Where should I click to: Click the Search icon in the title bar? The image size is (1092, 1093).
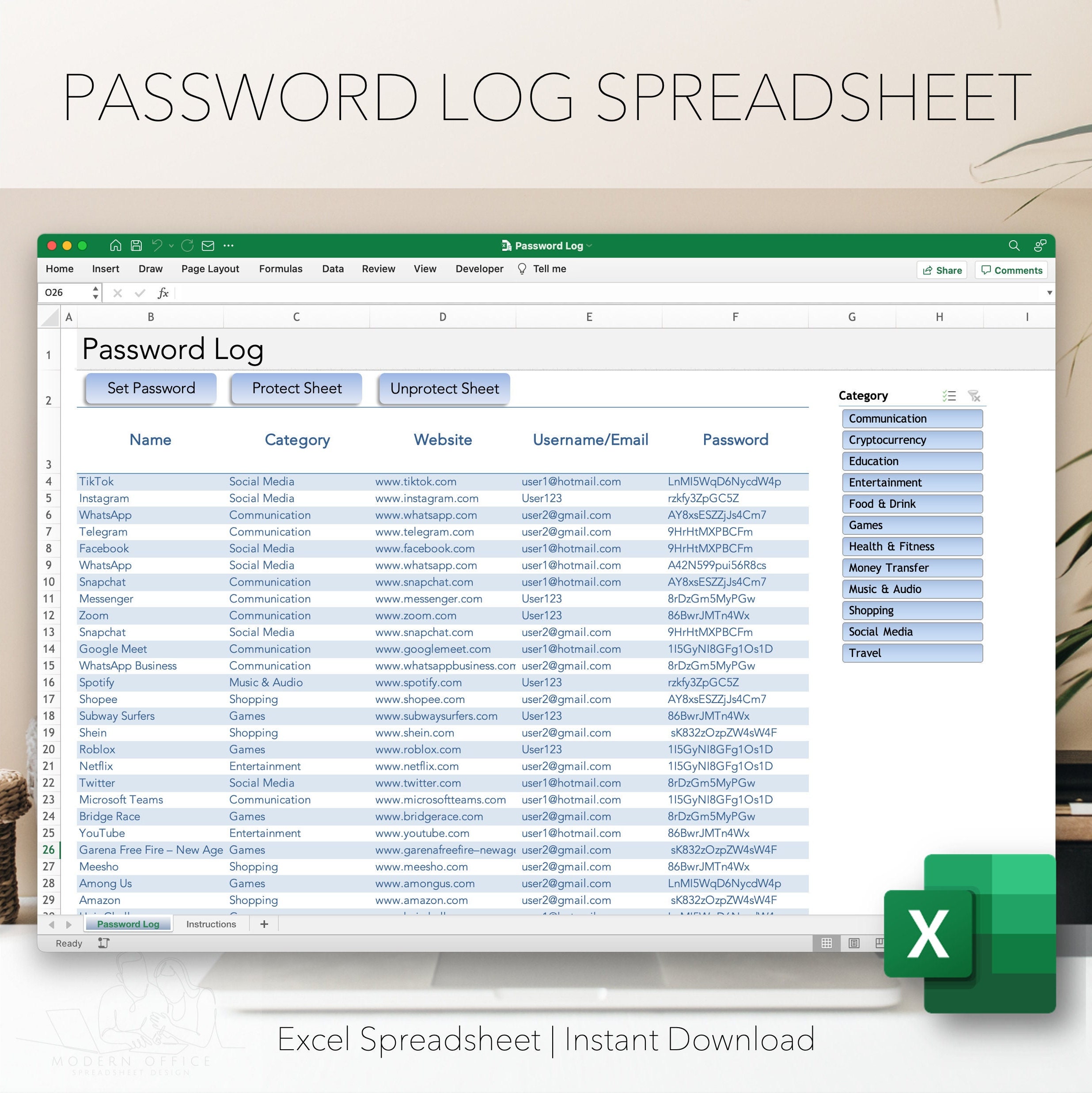pos(1013,246)
